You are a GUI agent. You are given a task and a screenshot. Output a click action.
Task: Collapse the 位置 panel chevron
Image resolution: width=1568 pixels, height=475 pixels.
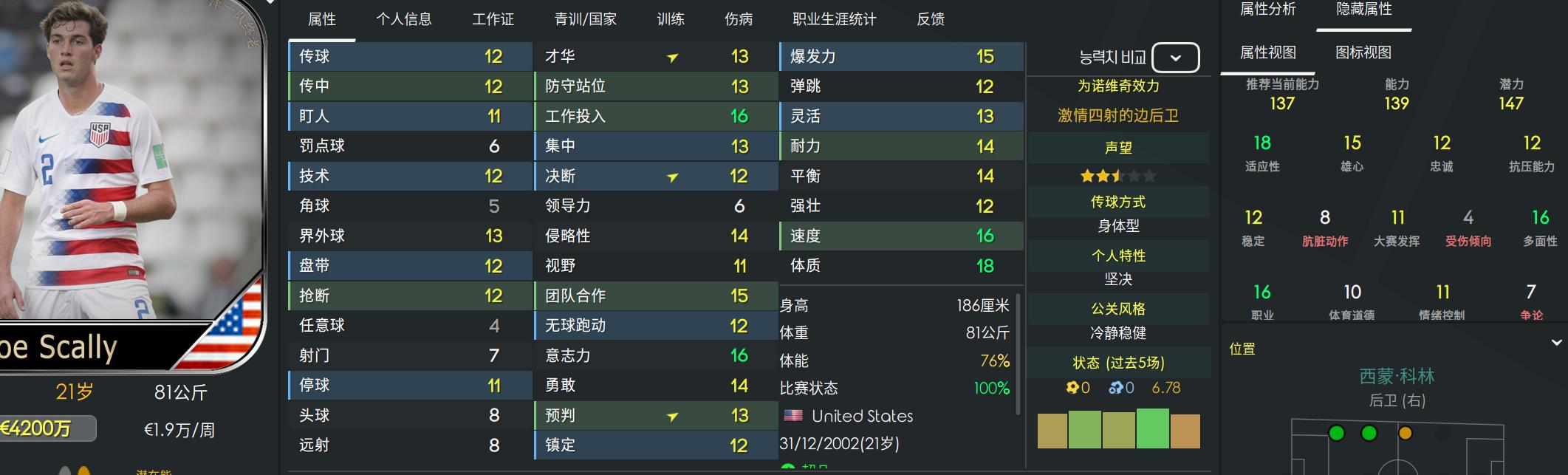[x=1556, y=343]
